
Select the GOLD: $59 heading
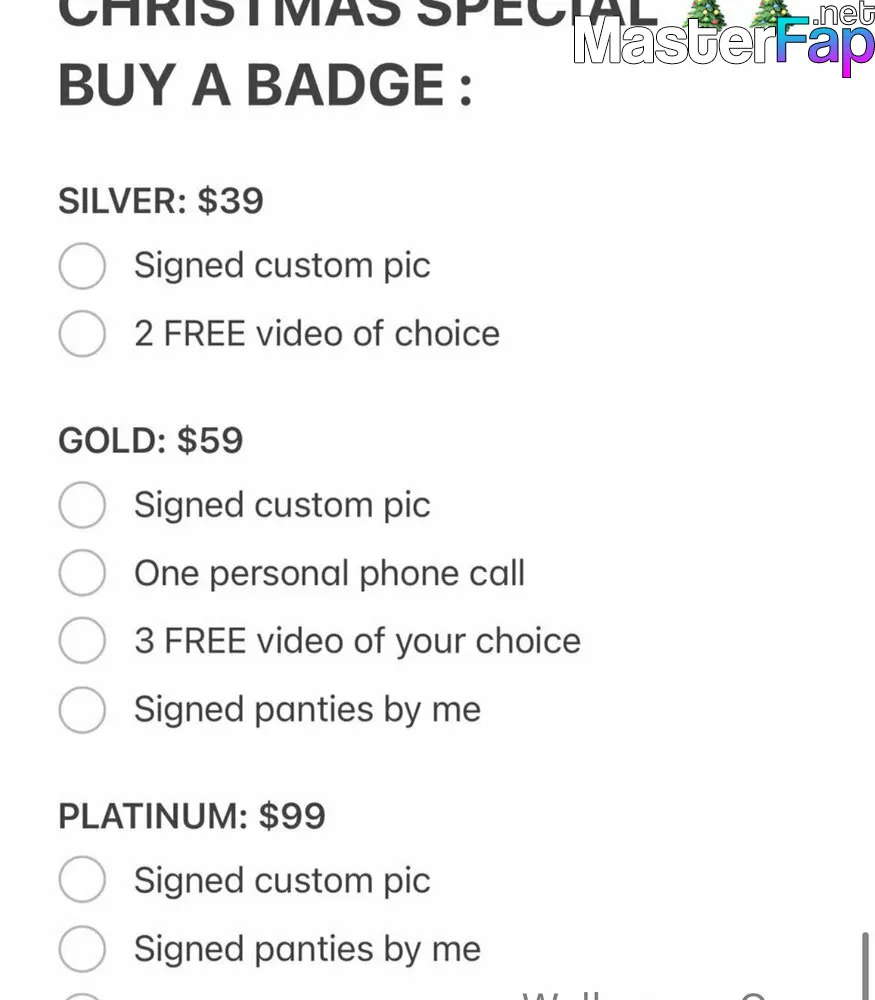151,440
